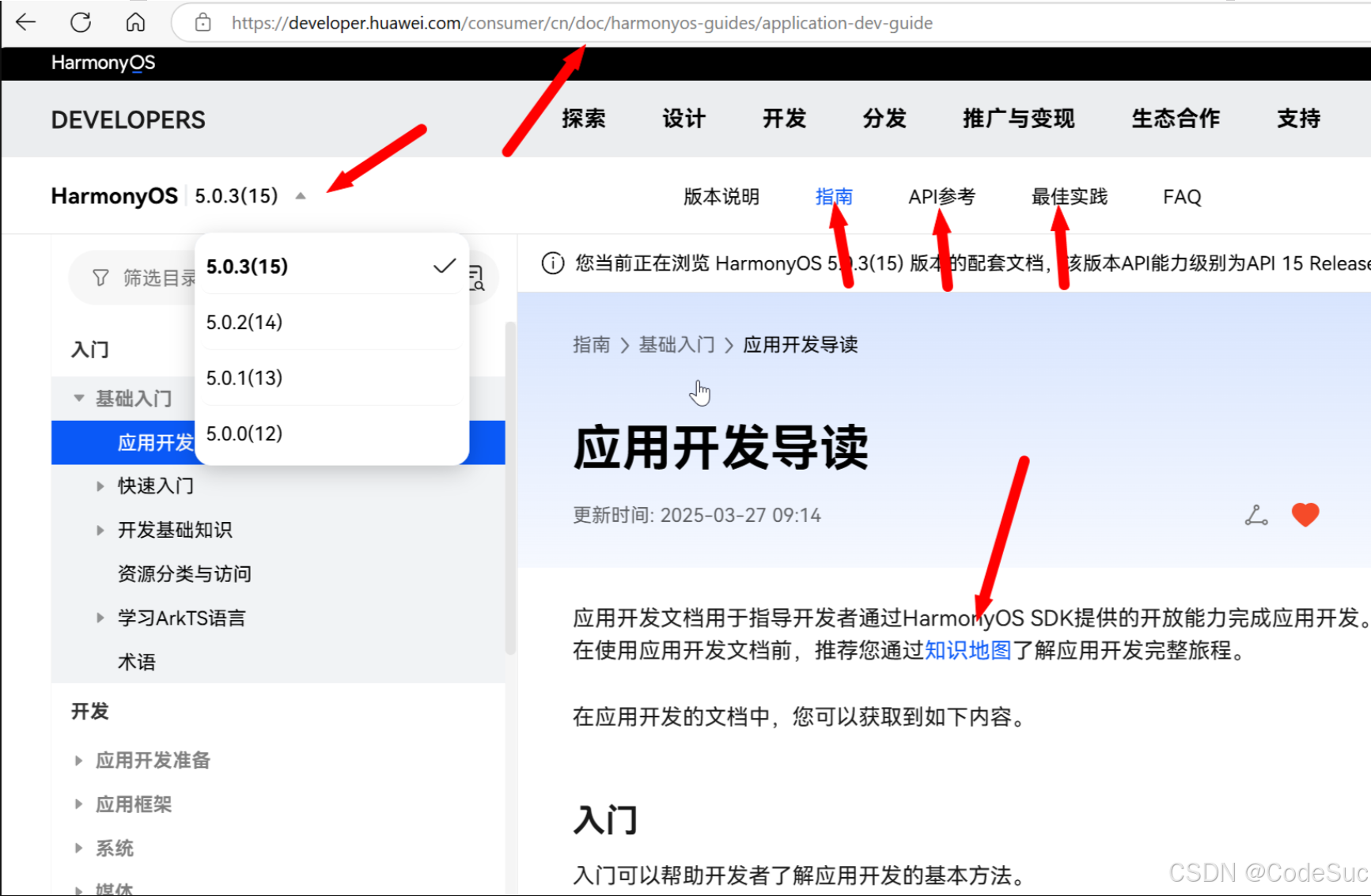Image resolution: width=1371 pixels, height=896 pixels.
Task: Click the funnel filter icon beside 筛选目录
Action: click(100, 277)
